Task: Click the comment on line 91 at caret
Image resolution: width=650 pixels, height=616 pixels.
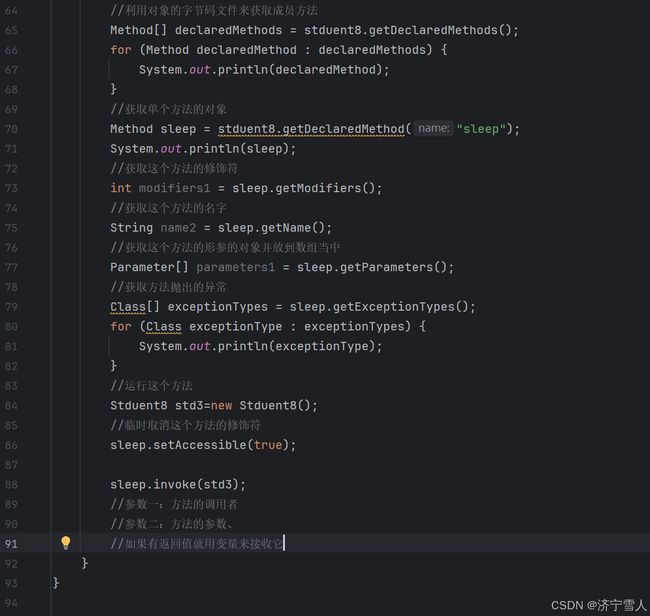Action: tap(196, 544)
